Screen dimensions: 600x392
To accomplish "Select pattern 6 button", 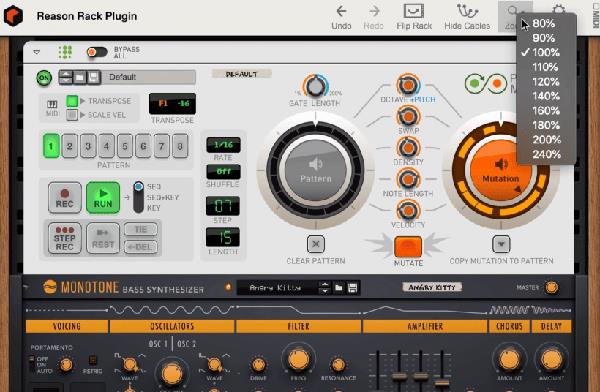I will [143, 146].
